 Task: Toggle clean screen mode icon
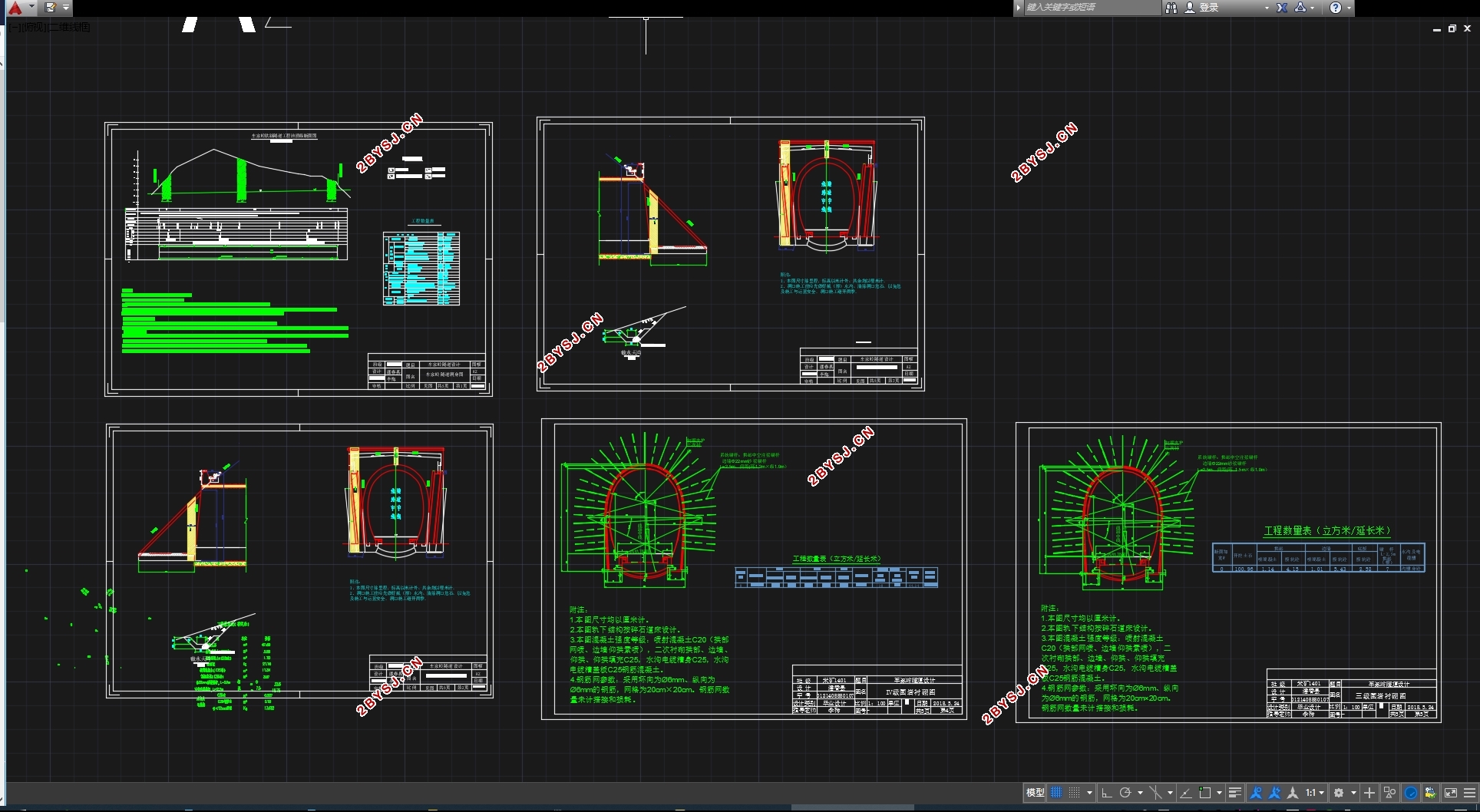point(1451,793)
